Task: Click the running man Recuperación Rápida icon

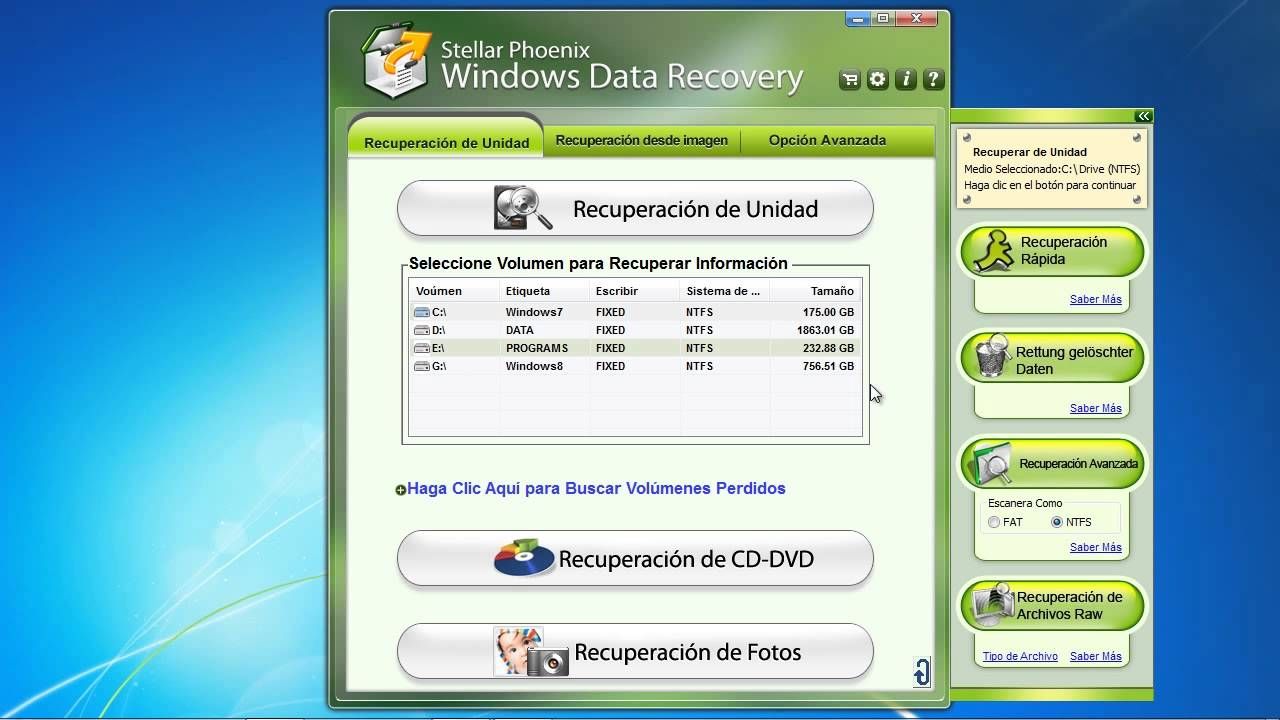Action: click(x=992, y=250)
